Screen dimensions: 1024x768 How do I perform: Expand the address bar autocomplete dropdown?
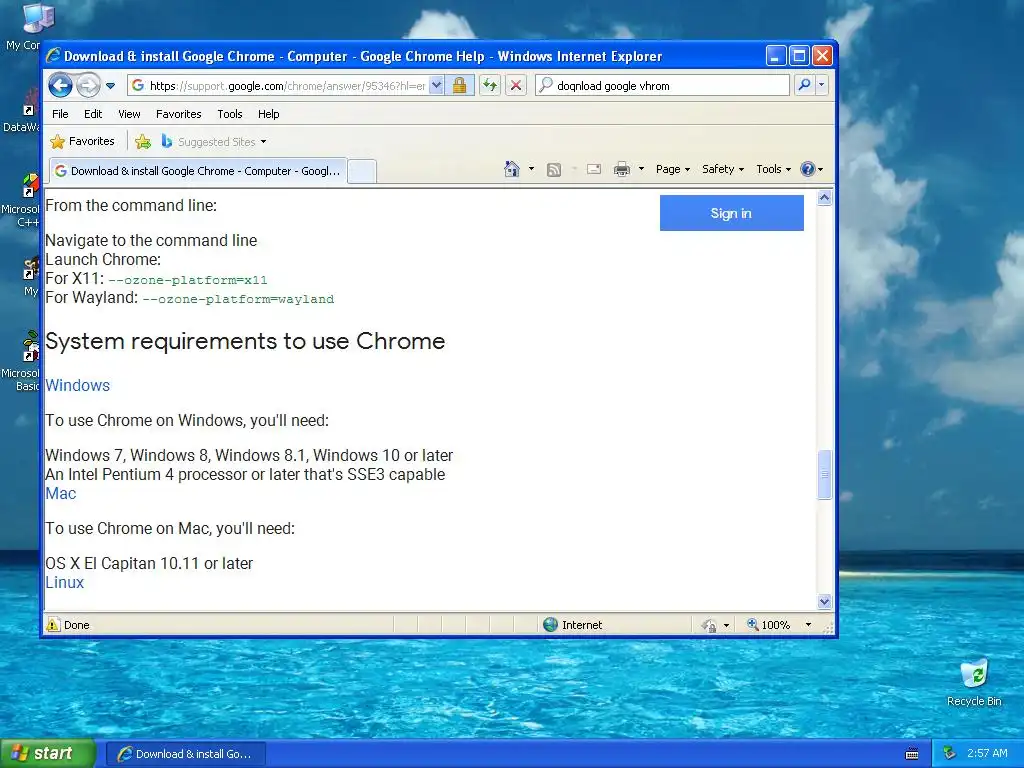click(437, 86)
